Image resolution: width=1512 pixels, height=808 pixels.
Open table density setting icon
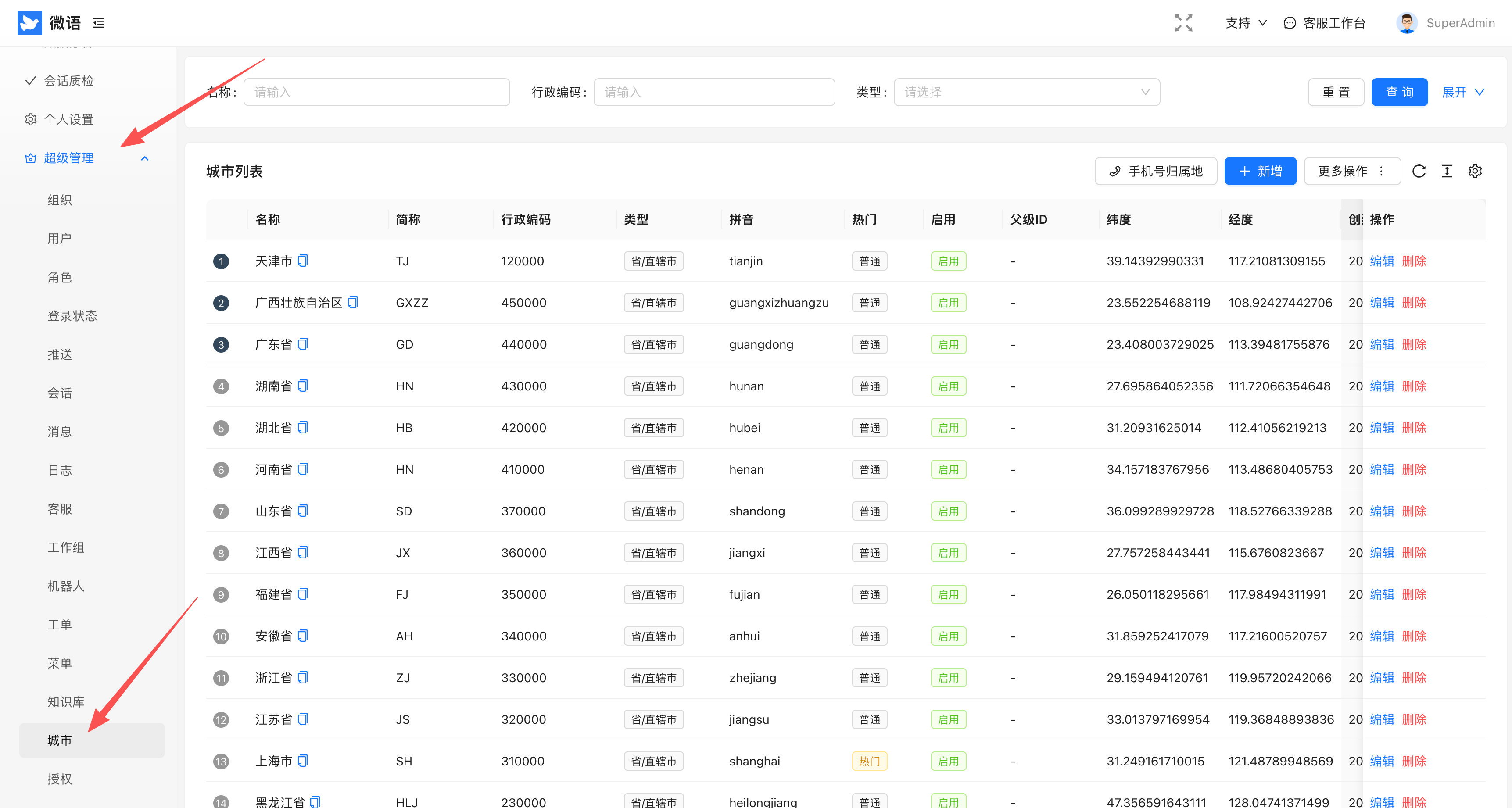1447,171
